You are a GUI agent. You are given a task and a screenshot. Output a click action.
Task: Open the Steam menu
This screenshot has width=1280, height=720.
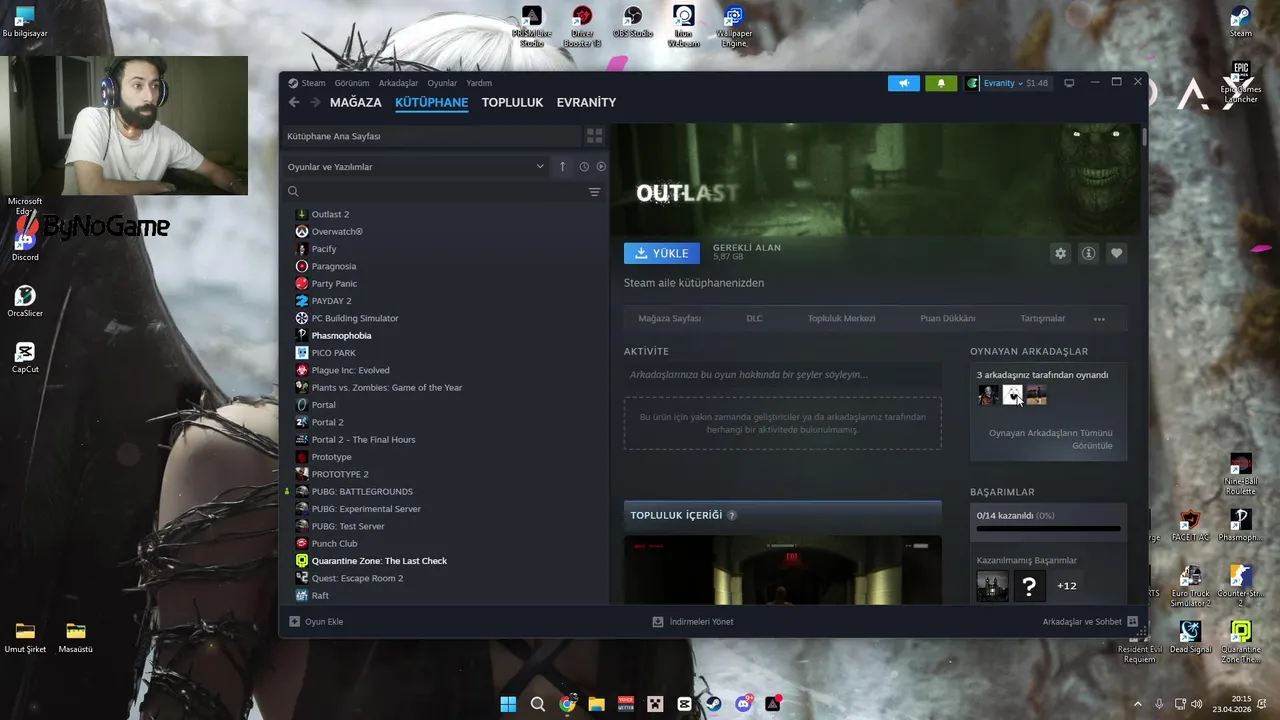[x=307, y=83]
